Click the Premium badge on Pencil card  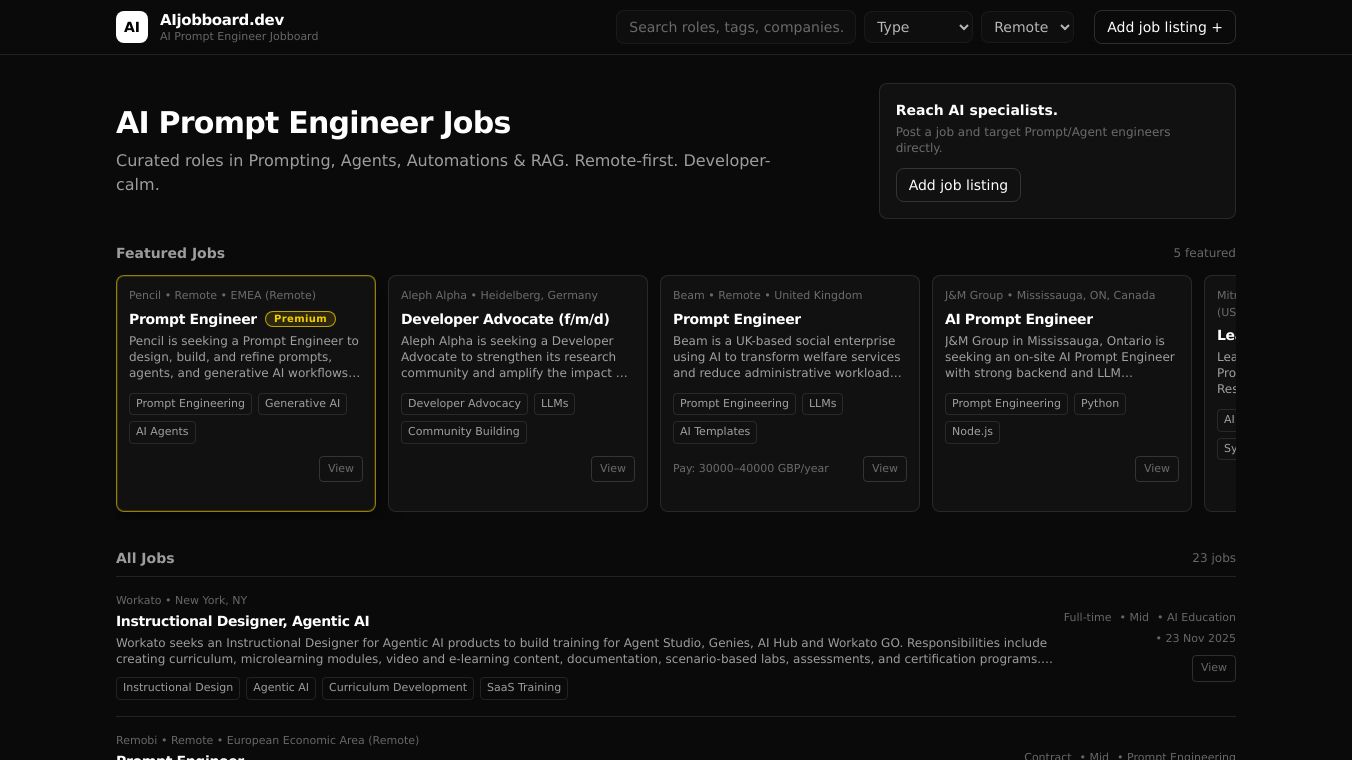click(300, 319)
